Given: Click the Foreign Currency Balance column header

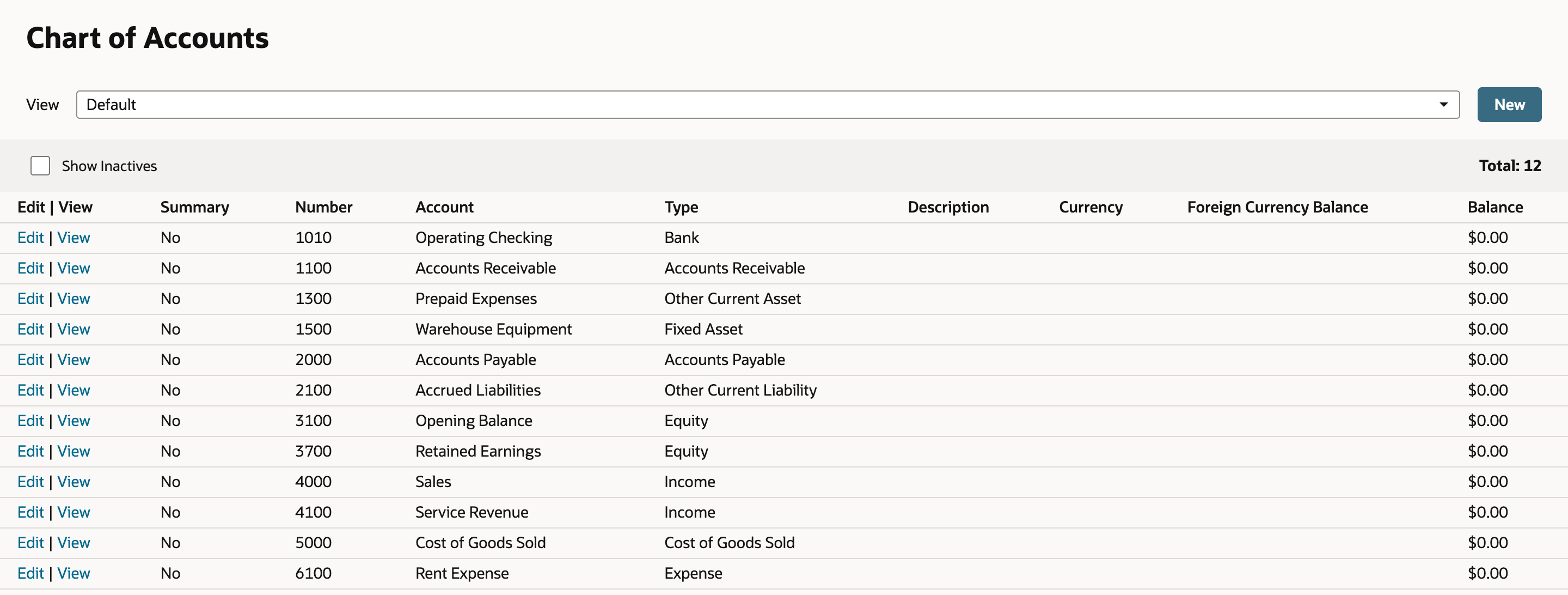Looking at the screenshot, I should coord(1278,207).
